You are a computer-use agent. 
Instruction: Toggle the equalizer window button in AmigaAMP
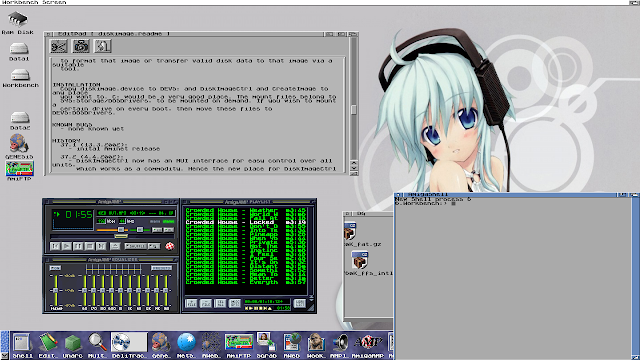coord(157,230)
